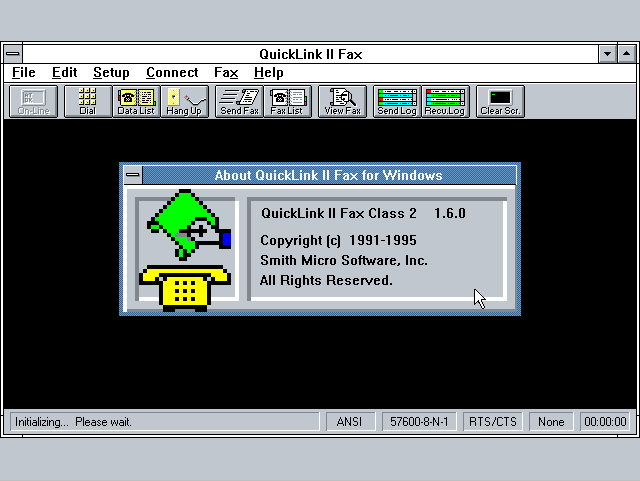Screen dimensions: 640x481
Task: Click the ANSI emulation status field
Action: coord(349,422)
